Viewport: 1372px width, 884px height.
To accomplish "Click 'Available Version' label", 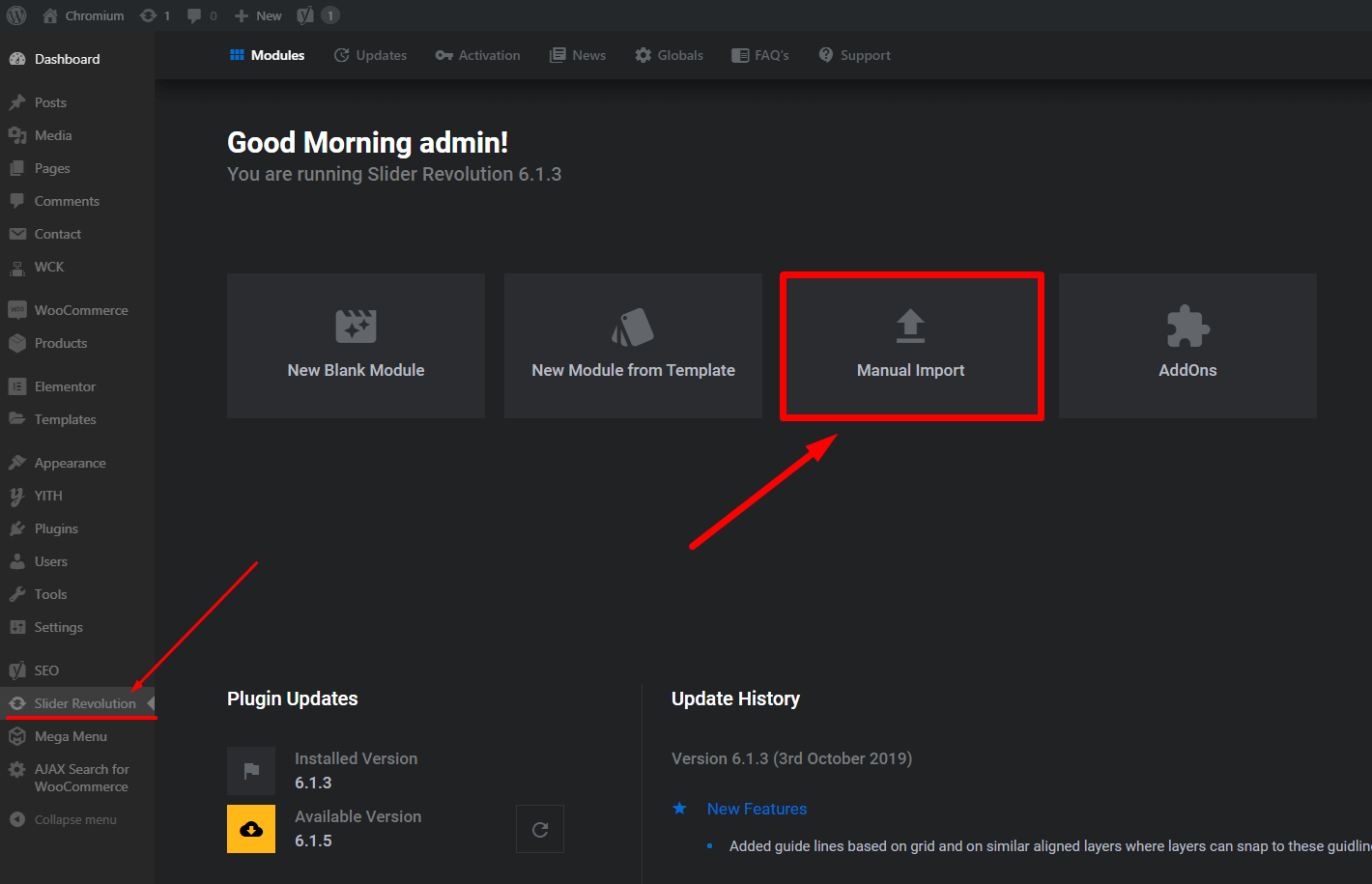I will (357, 816).
